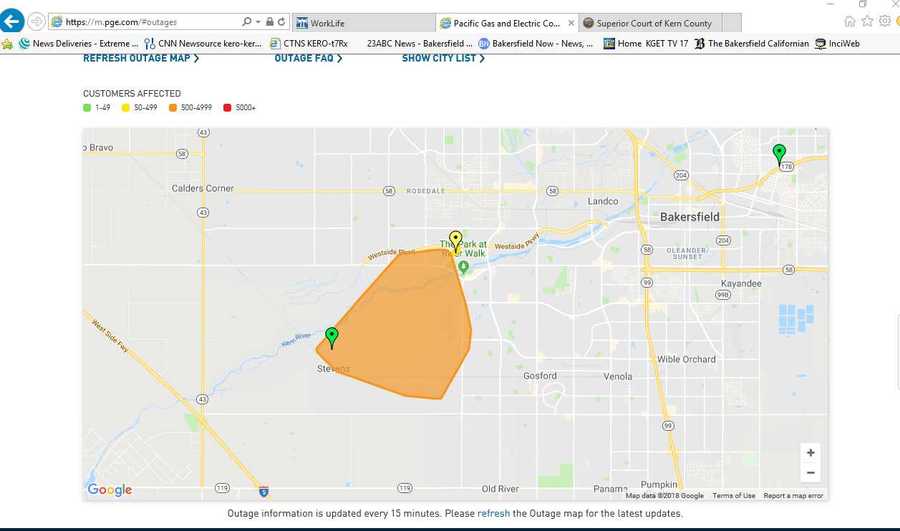The image size is (900, 531).
Task: Click the Gosford map label
Action: pyautogui.click(x=540, y=375)
